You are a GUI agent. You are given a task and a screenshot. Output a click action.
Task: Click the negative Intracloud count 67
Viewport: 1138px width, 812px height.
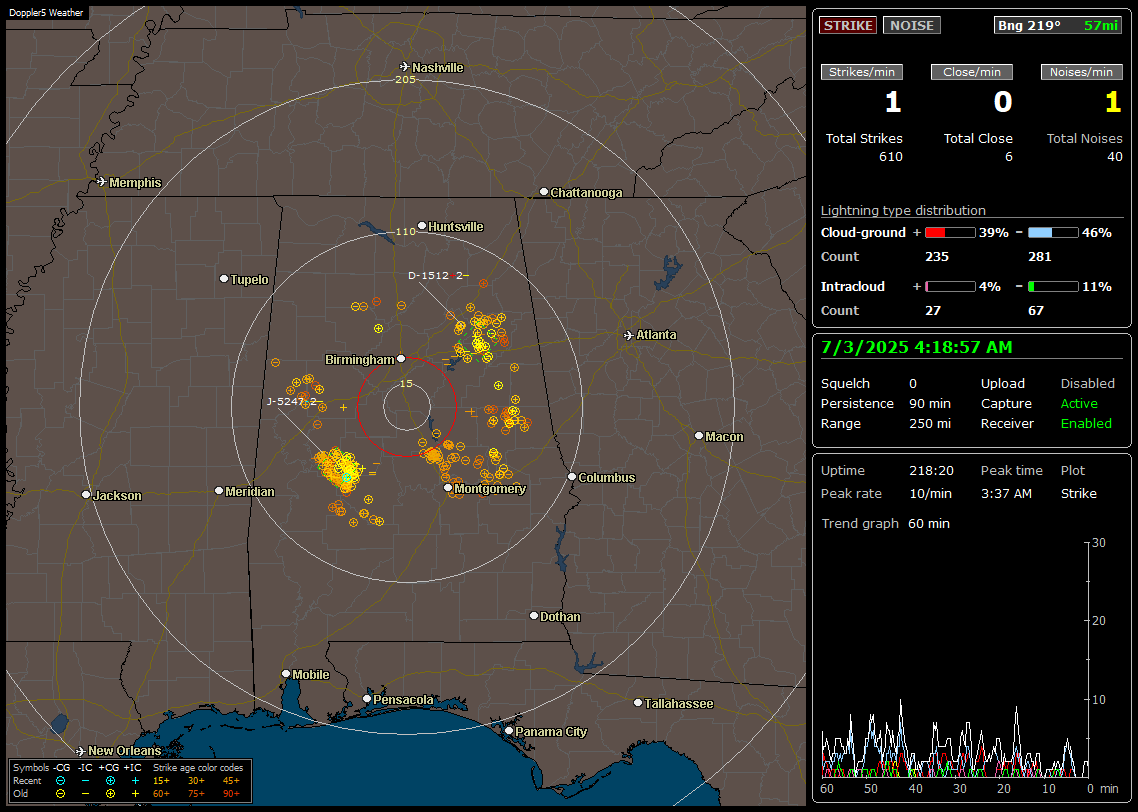coord(1036,311)
